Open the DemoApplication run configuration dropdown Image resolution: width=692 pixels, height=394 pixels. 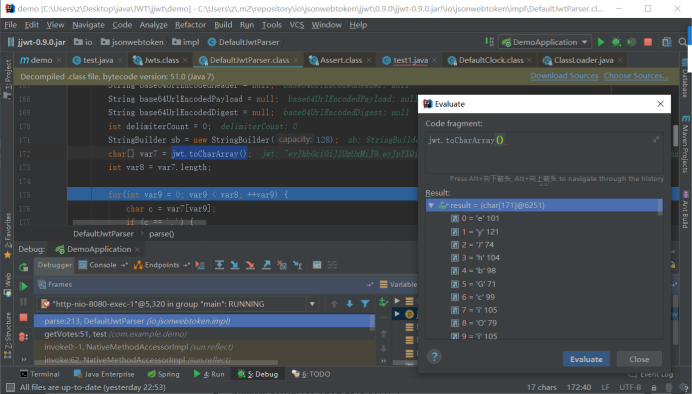[545, 42]
